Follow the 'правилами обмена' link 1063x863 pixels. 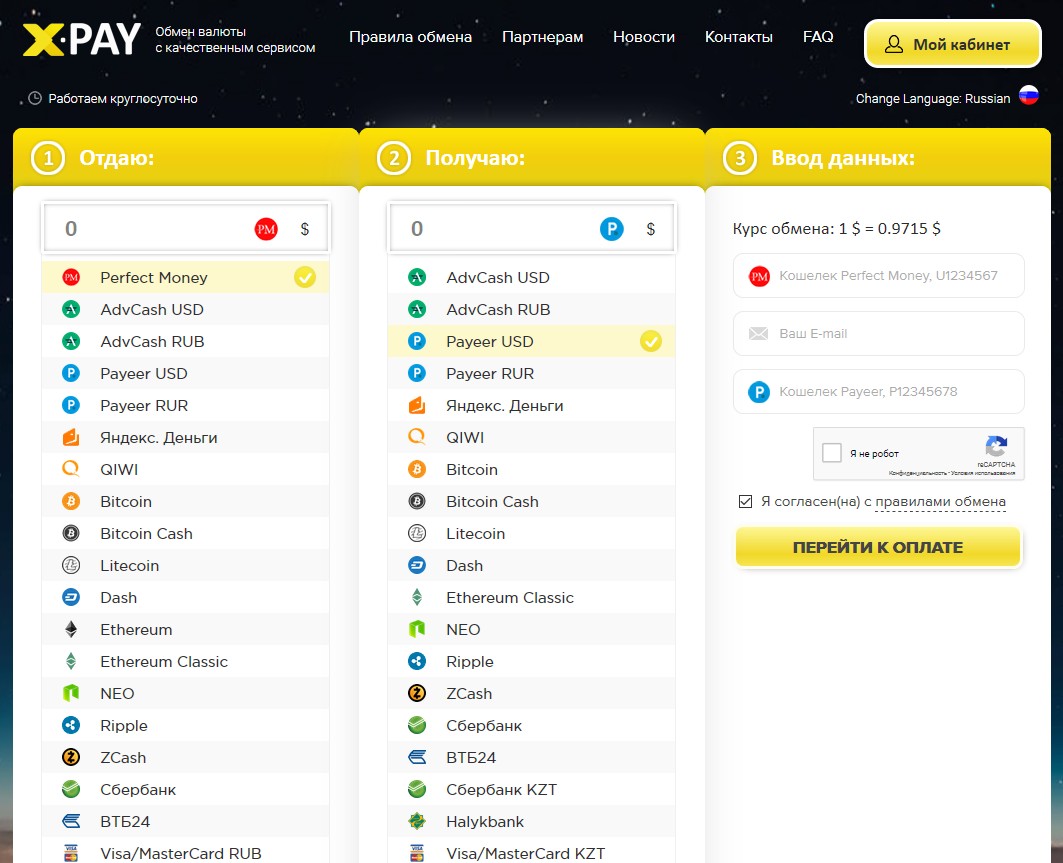(940, 502)
